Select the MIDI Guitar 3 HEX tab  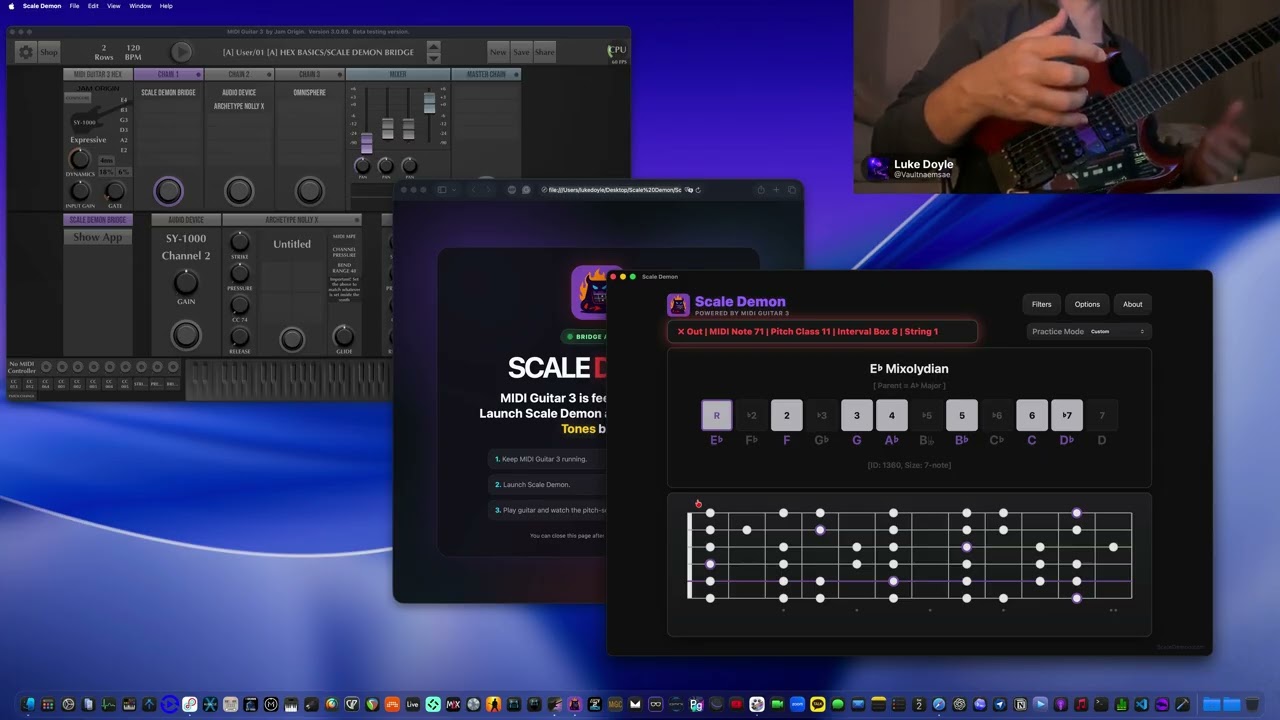(x=97, y=74)
